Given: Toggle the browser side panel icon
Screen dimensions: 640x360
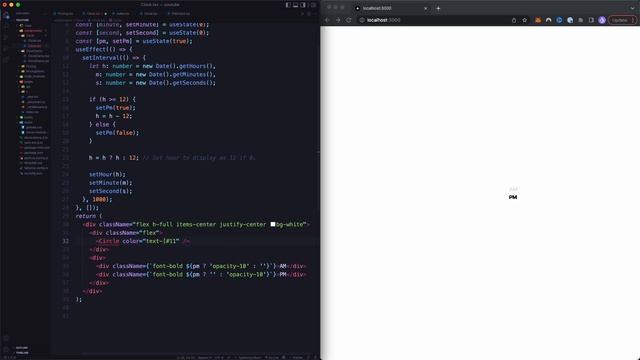Looking at the screenshot, I should 591,20.
